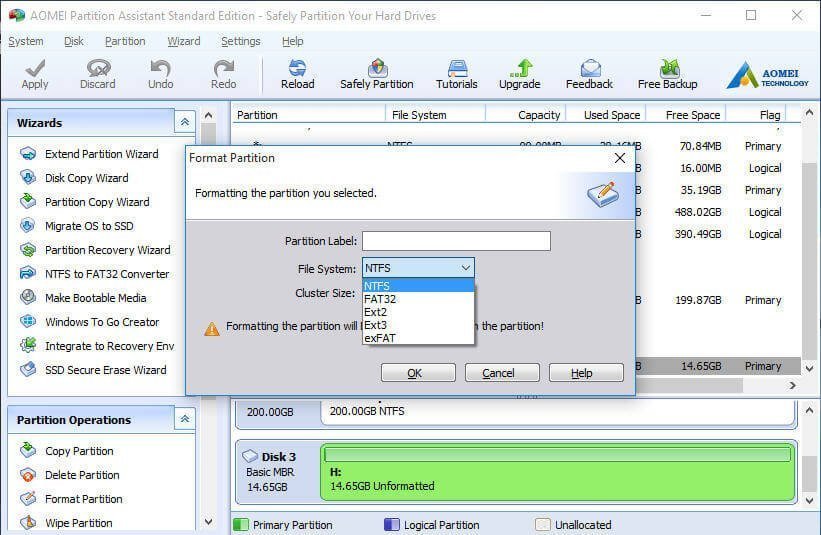Click the Redo toolbar icon

[x=224, y=74]
